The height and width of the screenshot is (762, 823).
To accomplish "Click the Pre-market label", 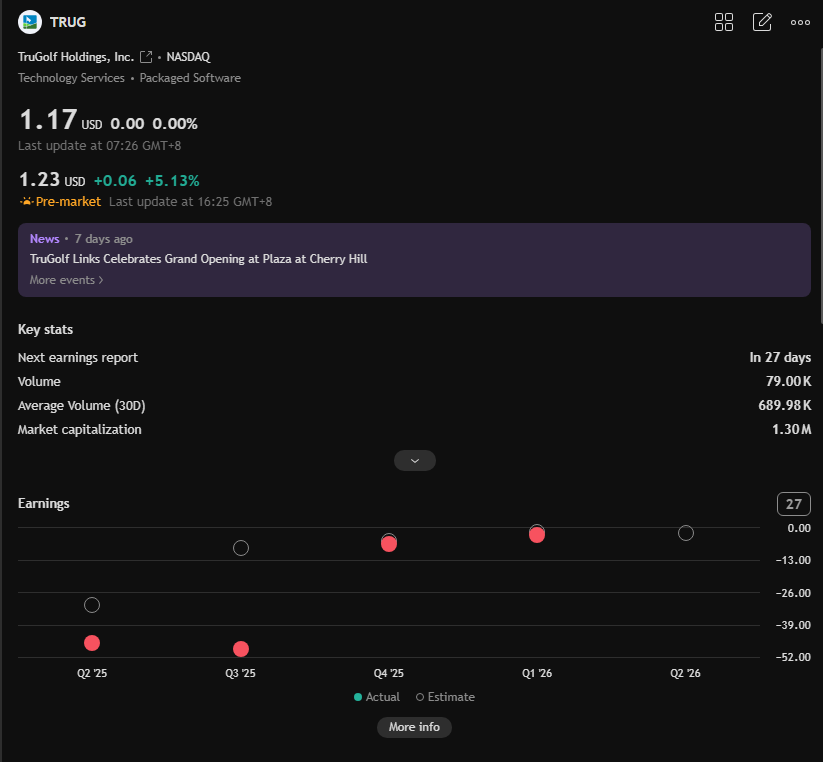I will pos(68,202).
